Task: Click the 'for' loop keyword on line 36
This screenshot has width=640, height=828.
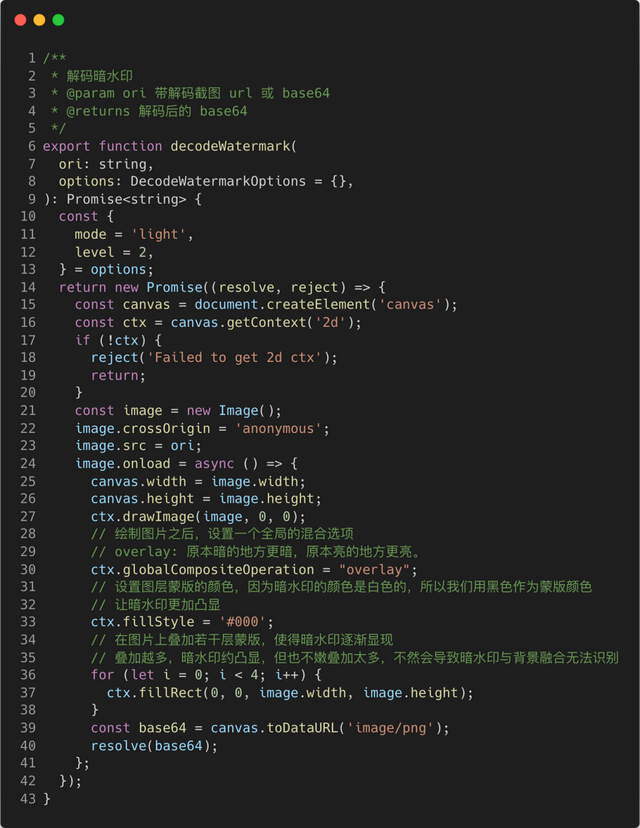Action: 102,675
